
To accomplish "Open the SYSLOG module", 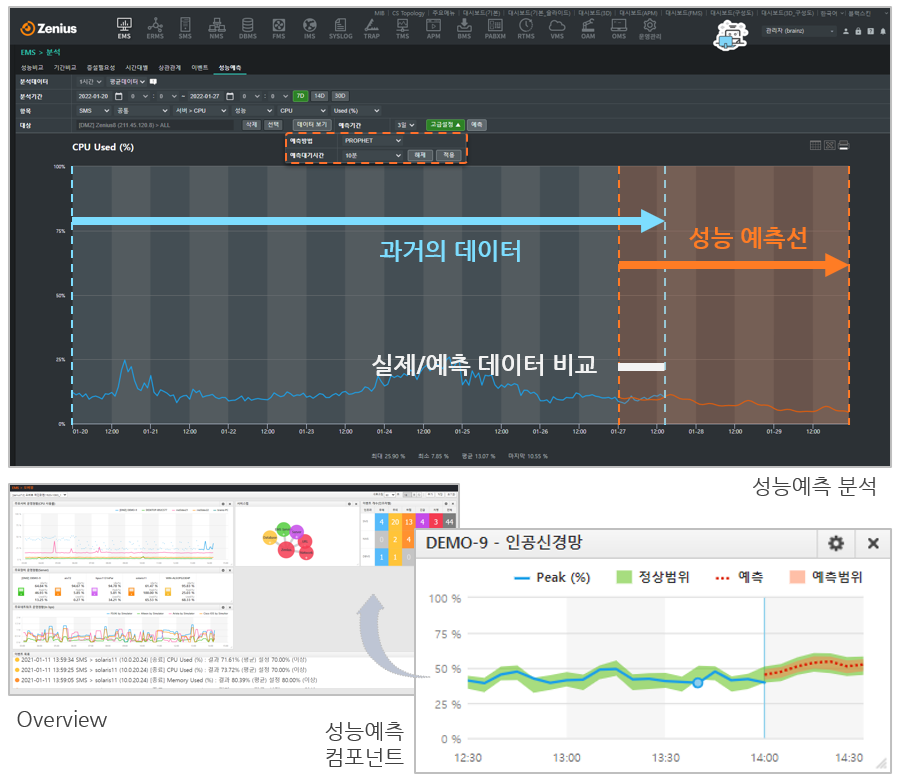I will tap(341, 28).
